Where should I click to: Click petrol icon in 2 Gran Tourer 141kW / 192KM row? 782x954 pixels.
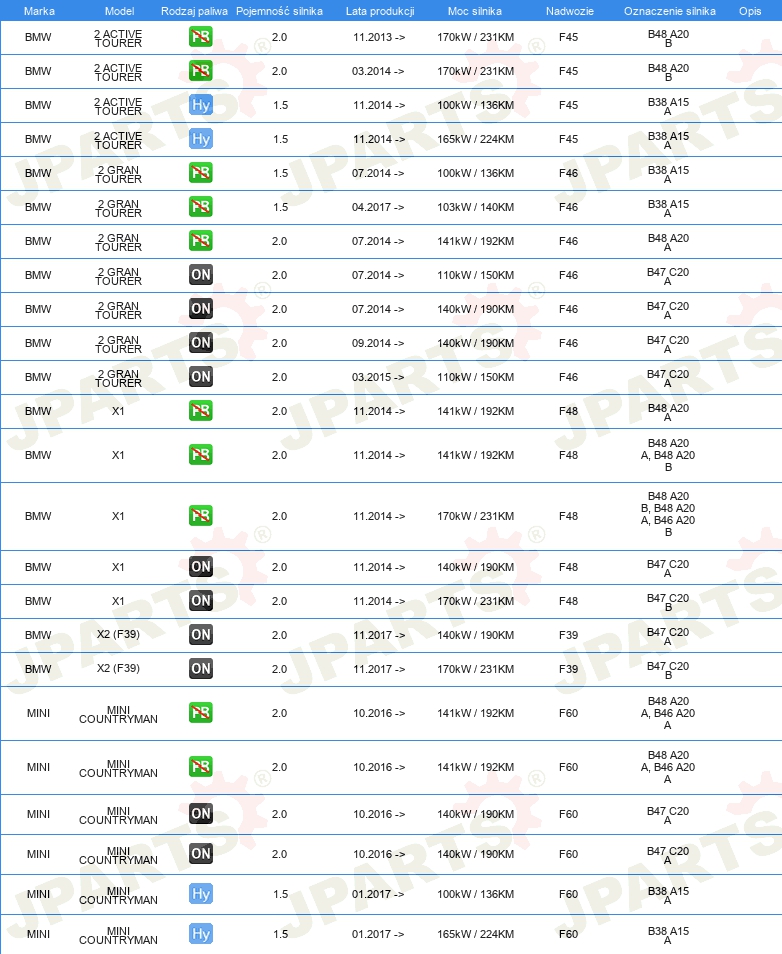[x=201, y=242]
